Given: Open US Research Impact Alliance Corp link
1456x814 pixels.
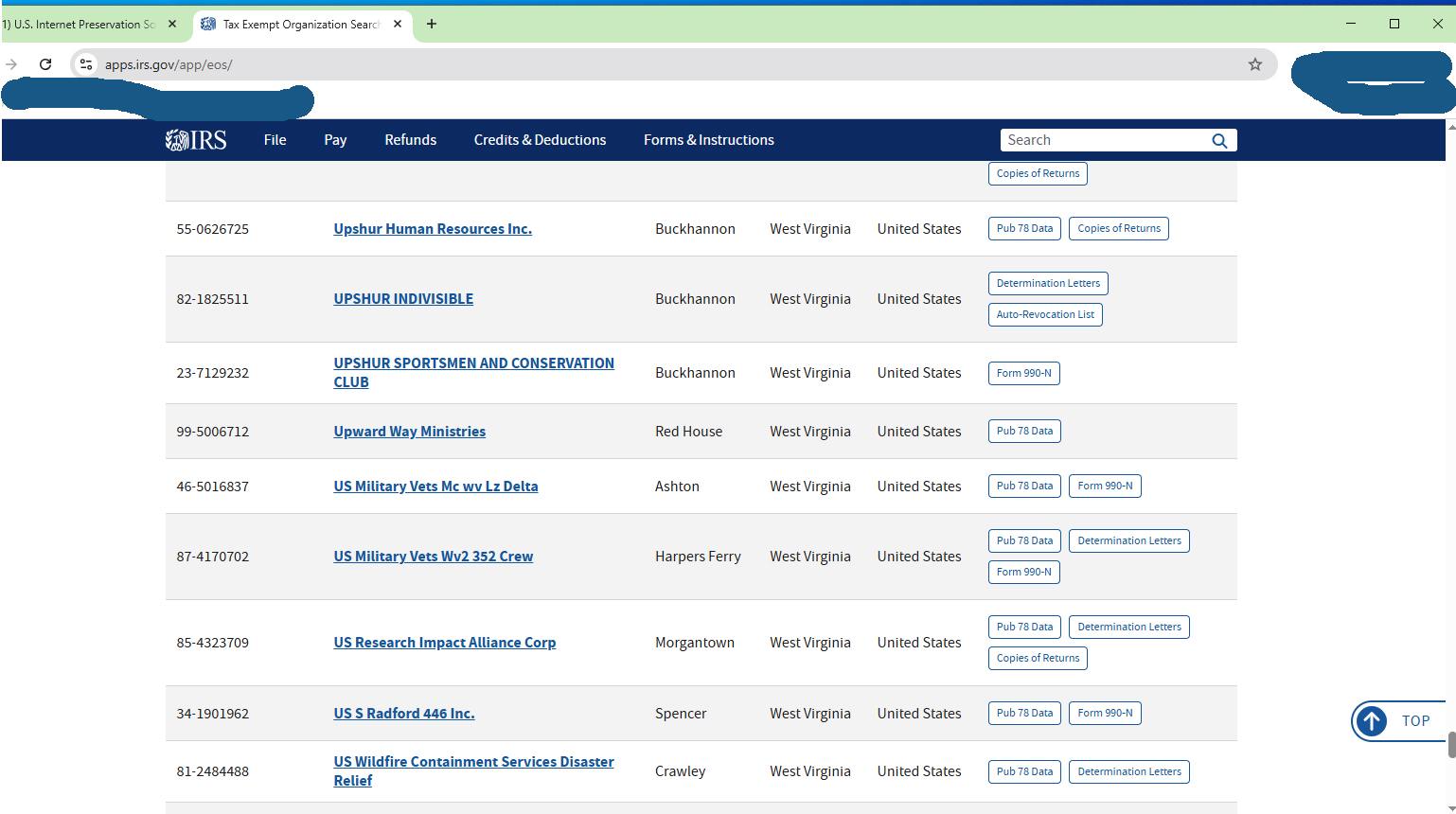Looking at the screenshot, I should (x=445, y=643).
